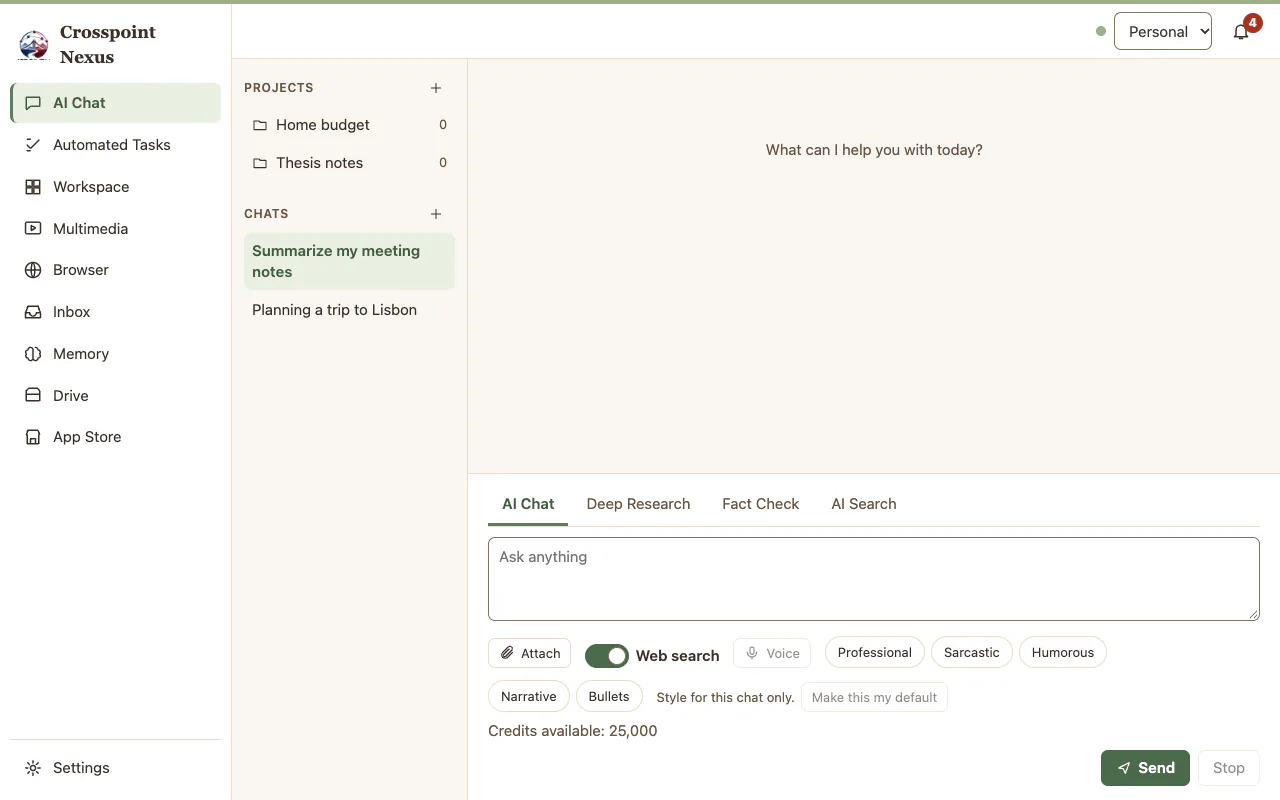Select the Bullets style chip
1280x800 pixels.
click(x=609, y=697)
